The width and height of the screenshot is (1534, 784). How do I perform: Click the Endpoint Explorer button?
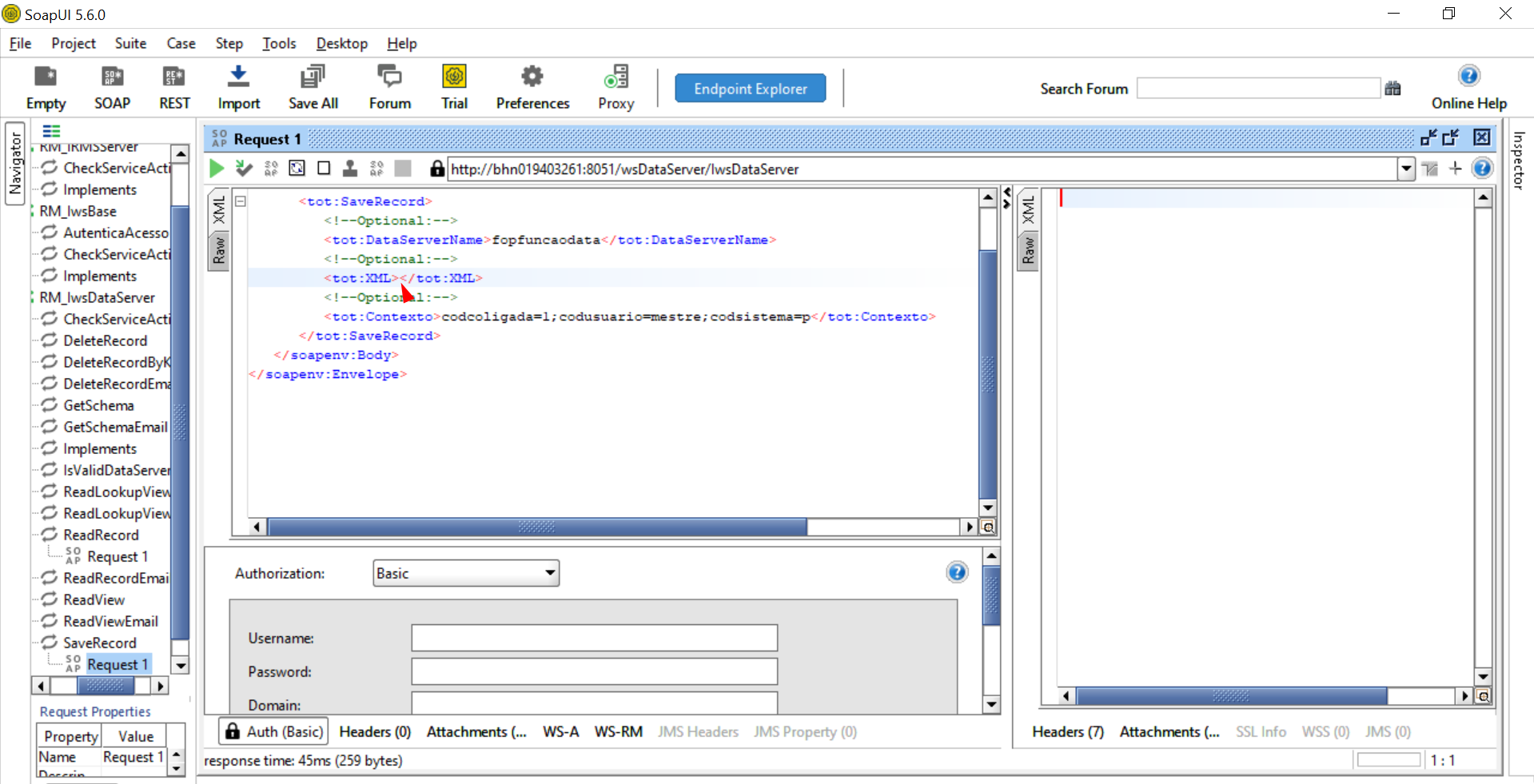pyautogui.click(x=750, y=89)
